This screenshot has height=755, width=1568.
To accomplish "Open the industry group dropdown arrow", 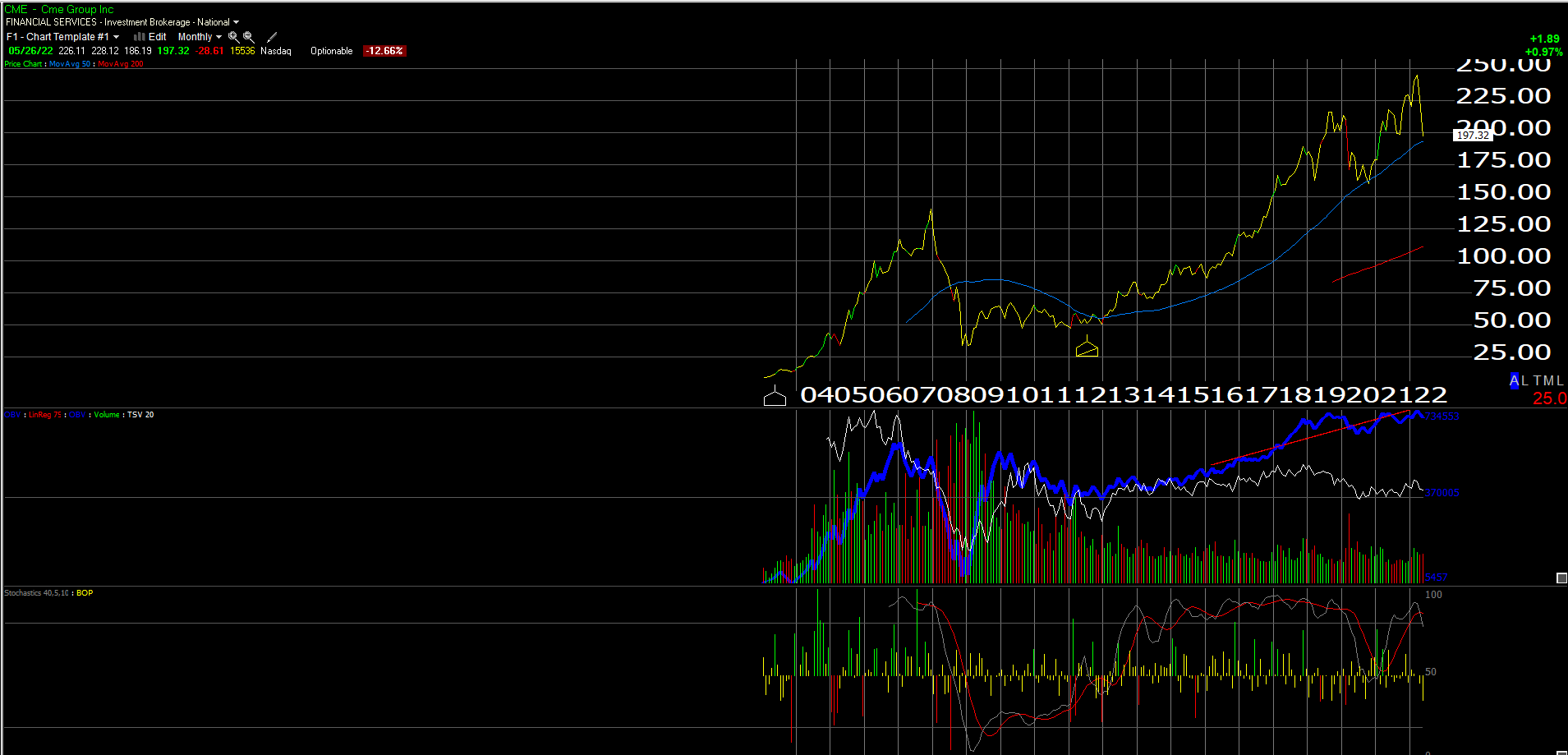I will (x=237, y=22).
